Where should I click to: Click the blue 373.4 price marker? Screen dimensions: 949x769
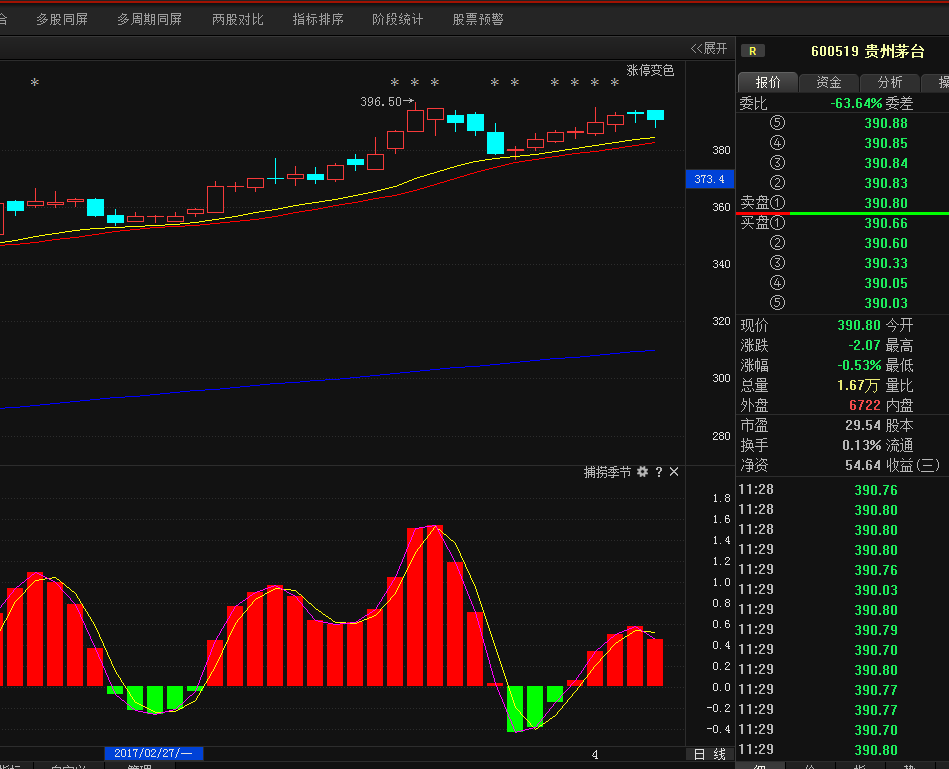click(709, 179)
